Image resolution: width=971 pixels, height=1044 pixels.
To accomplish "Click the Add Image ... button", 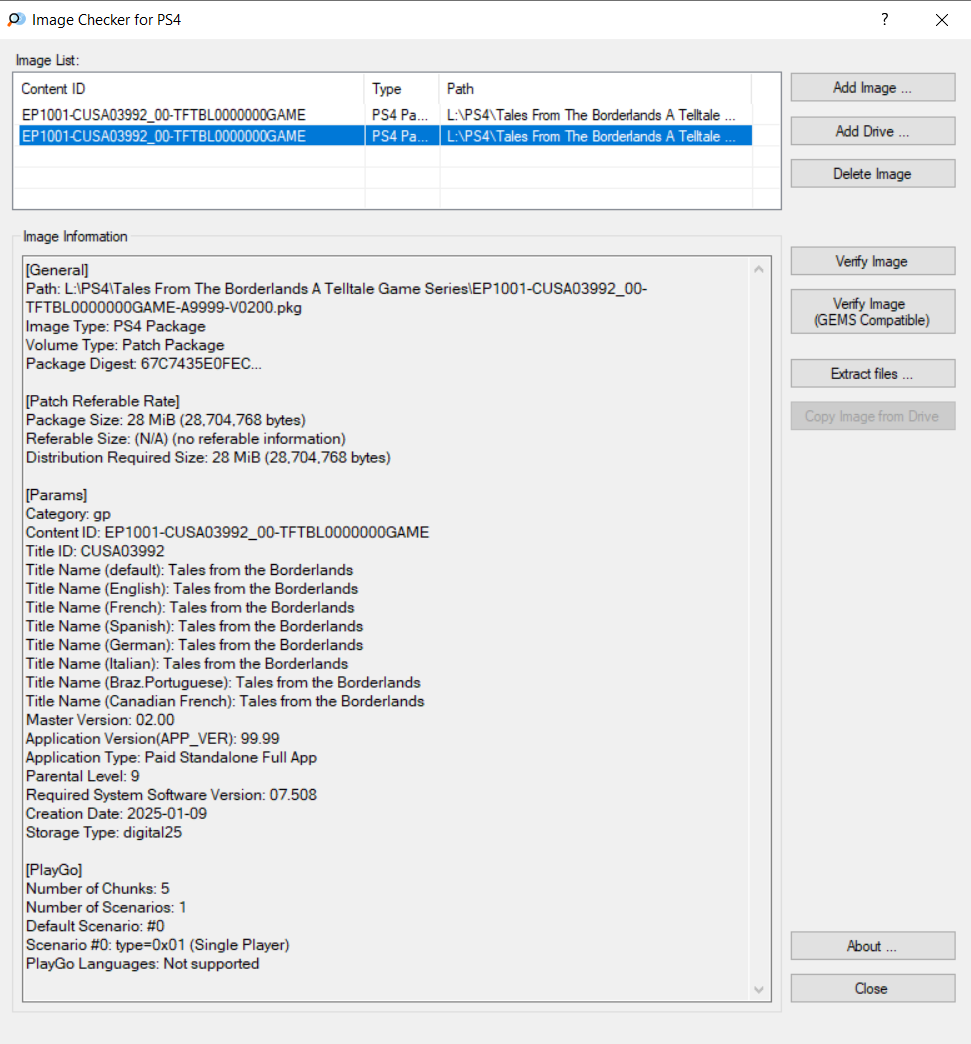I will pos(872,88).
